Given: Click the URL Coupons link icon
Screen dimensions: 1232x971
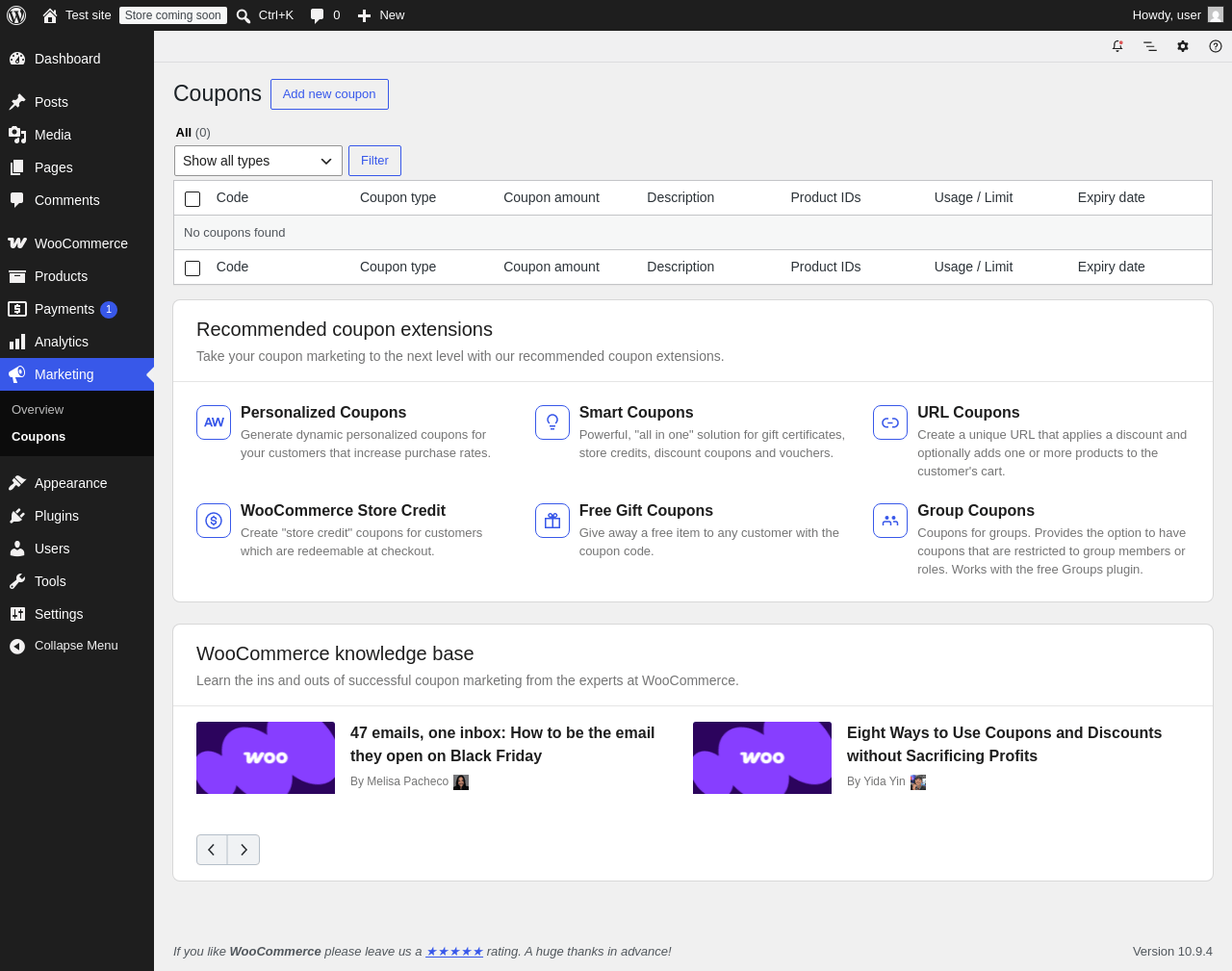Looking at the screenshot, I should tap(890, 422).
